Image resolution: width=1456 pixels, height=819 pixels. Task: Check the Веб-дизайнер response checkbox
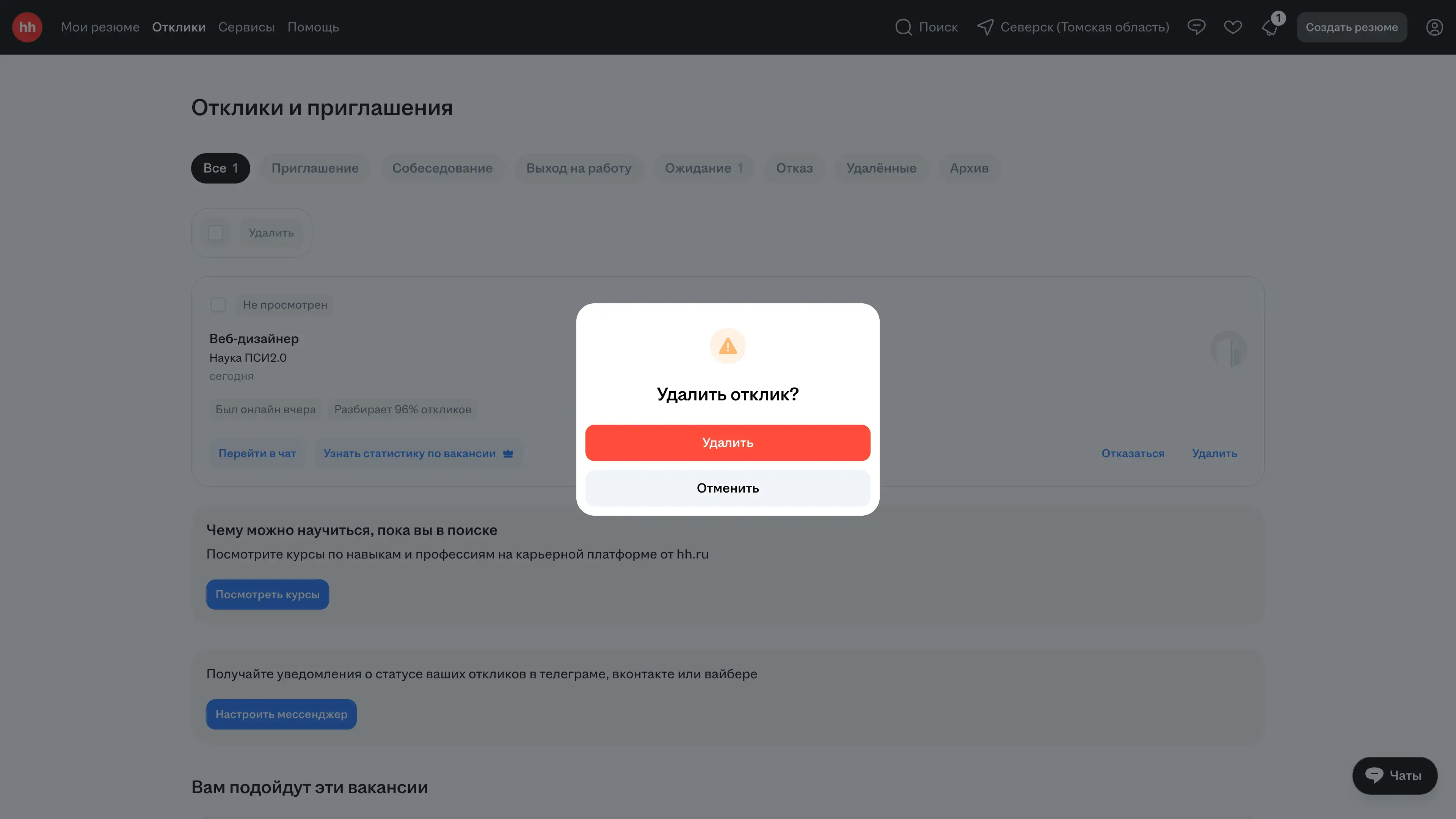218,304
